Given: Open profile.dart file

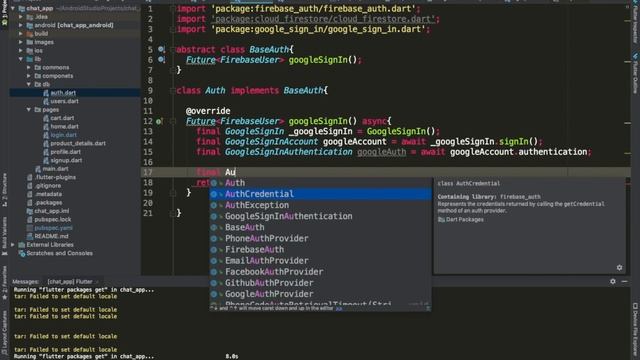Looking at the screenshot, I should (x=65, y=152).
